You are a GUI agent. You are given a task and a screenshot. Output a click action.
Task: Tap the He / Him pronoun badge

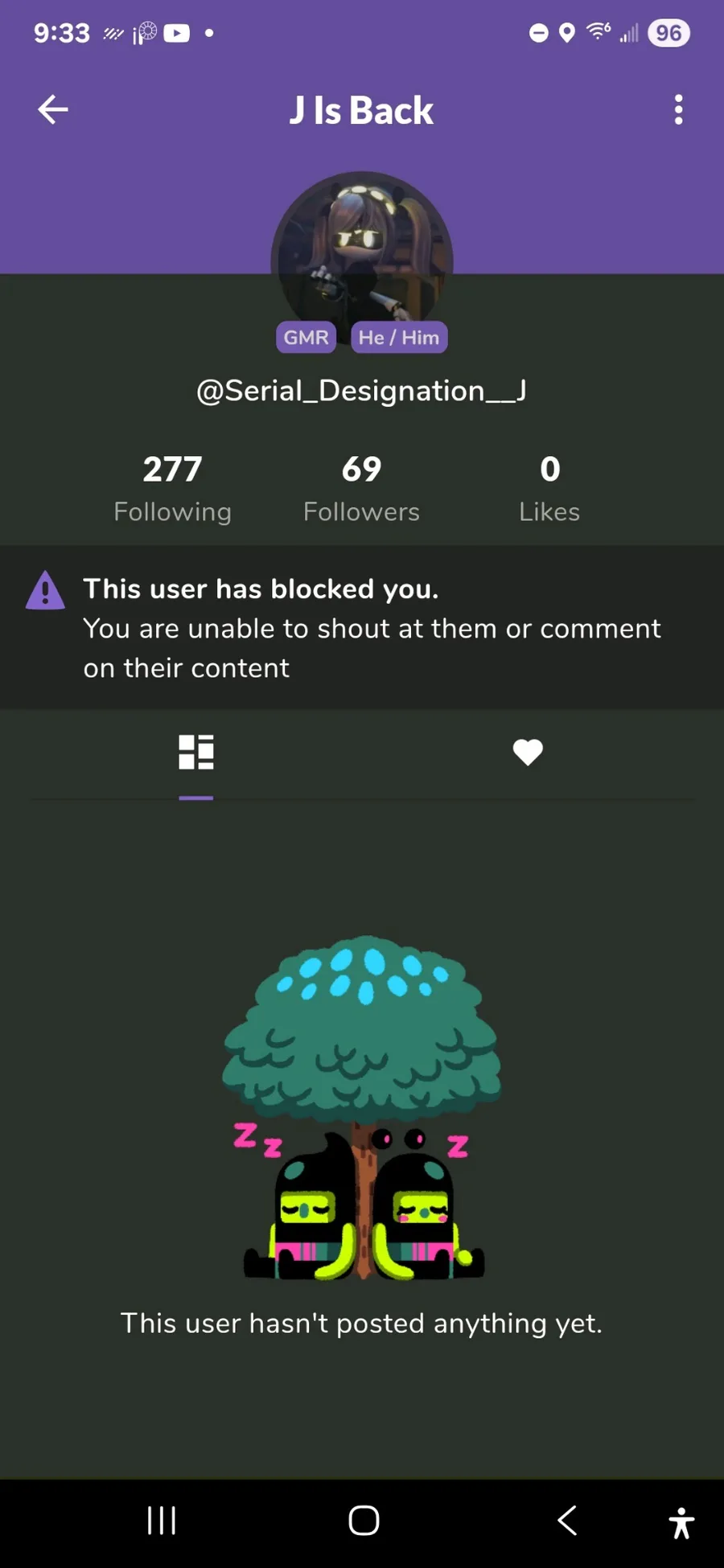click(x=399, y=337)
